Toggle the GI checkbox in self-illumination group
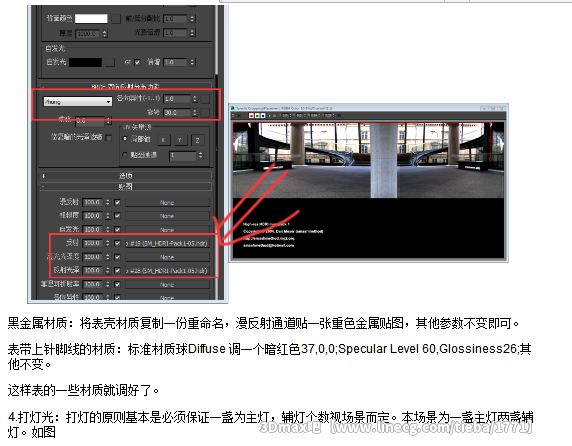This screenshot has height=446, width=572. point(137,62)
